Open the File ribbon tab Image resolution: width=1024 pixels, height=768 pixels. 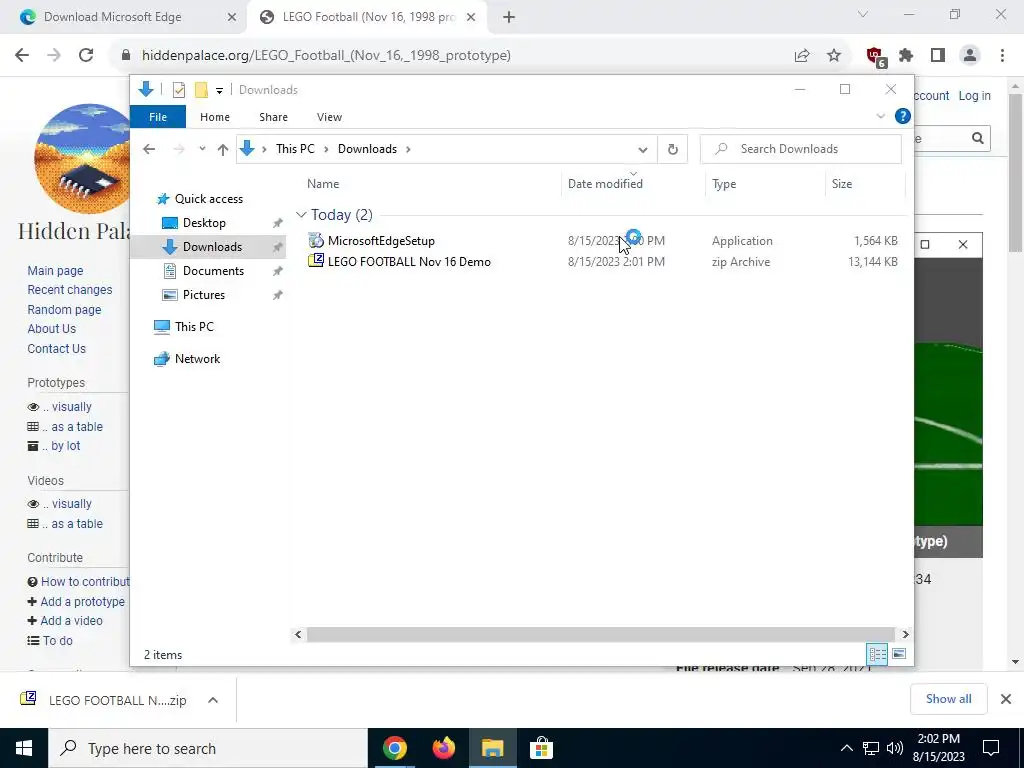158,117
